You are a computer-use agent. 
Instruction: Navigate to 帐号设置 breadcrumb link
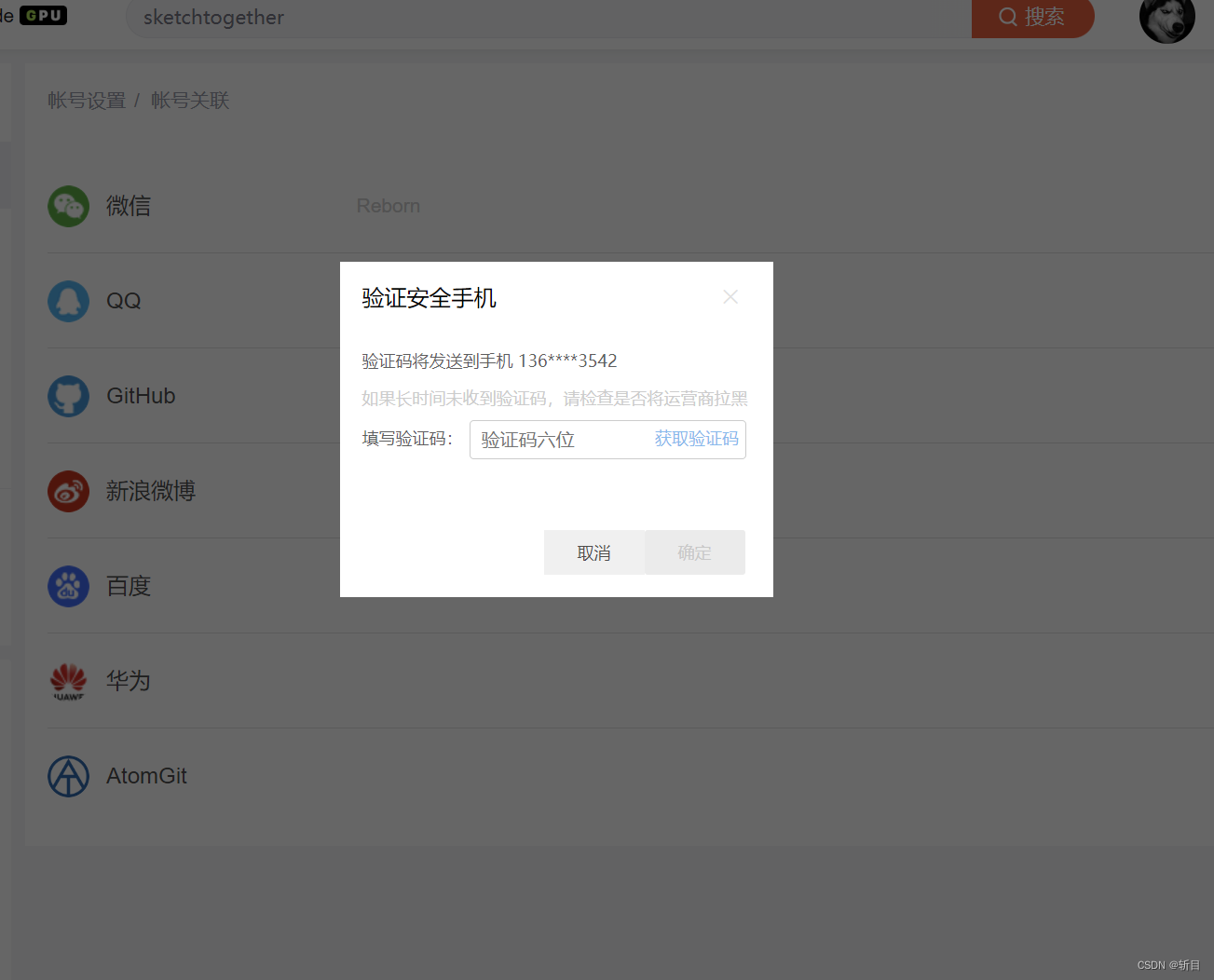[x=86, y=100]
